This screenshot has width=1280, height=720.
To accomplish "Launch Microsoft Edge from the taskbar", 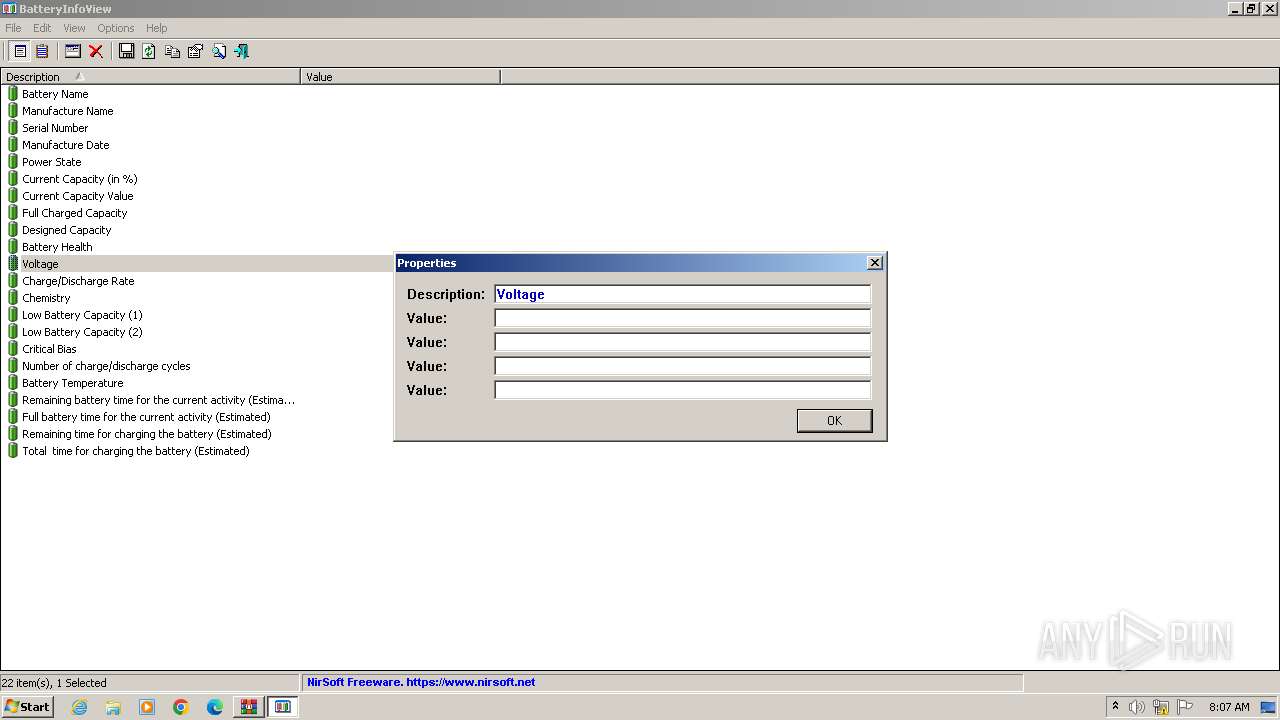I will pos(215,707).
